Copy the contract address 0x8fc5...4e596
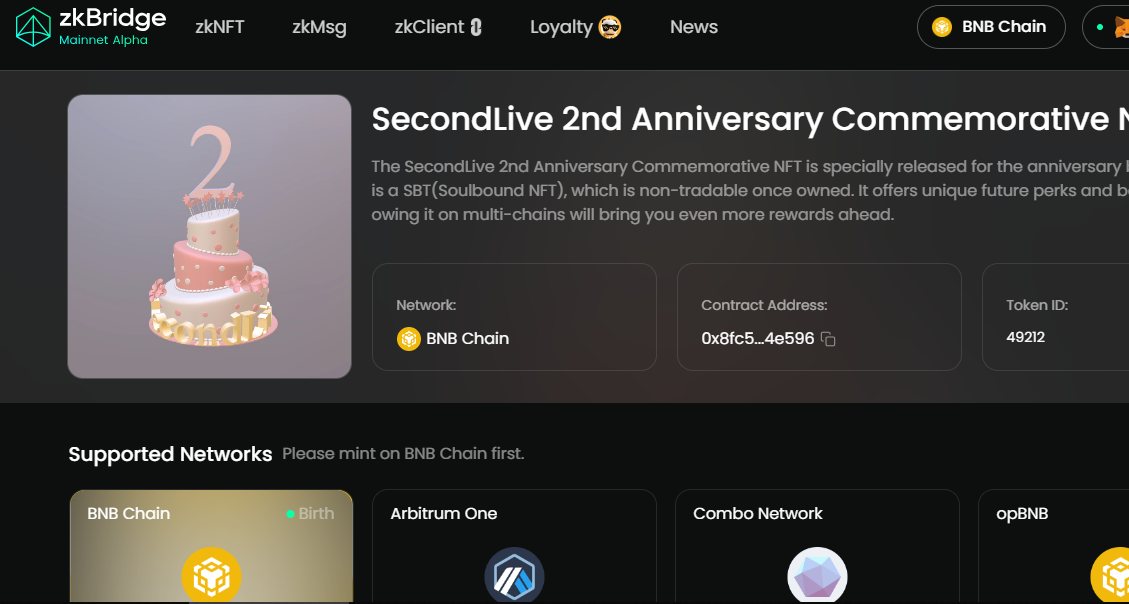 827,340
